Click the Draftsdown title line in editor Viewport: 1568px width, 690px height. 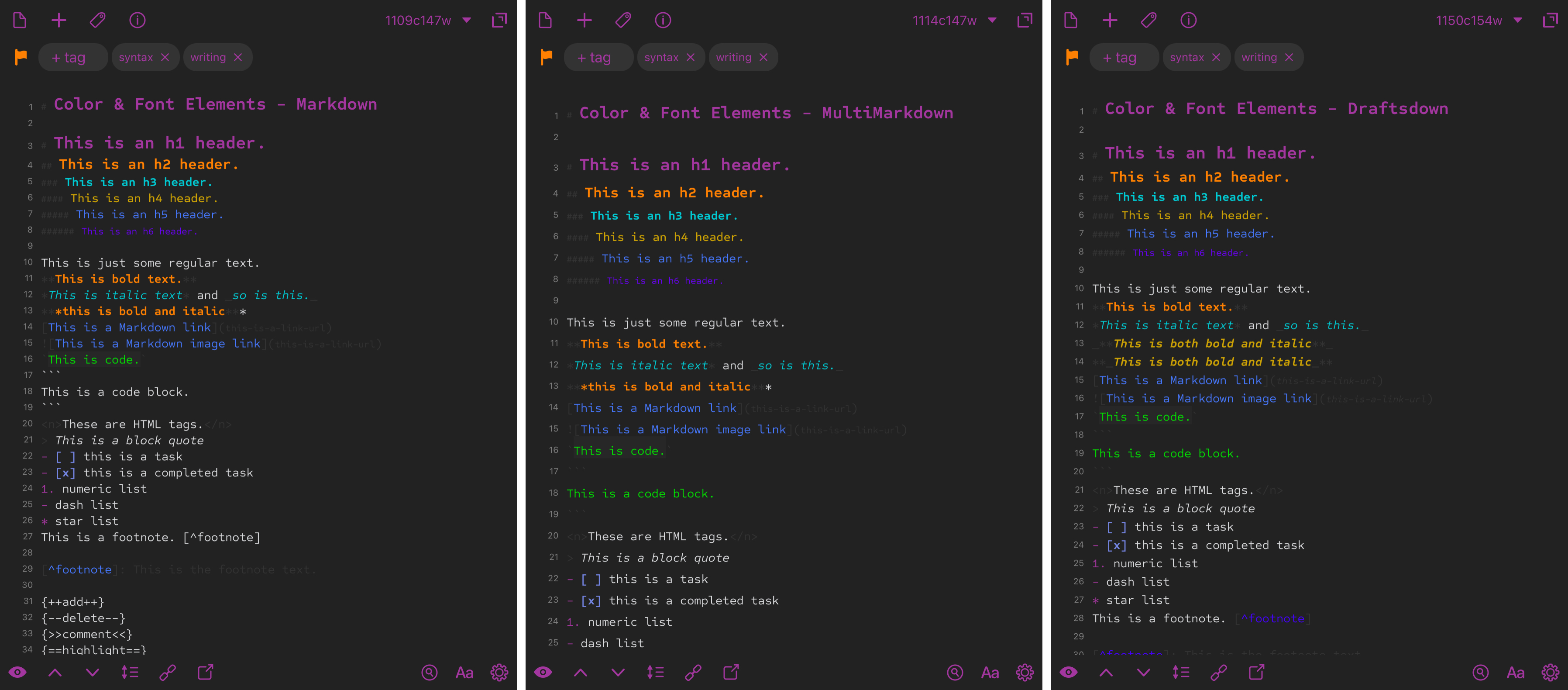coord(1276,109)
